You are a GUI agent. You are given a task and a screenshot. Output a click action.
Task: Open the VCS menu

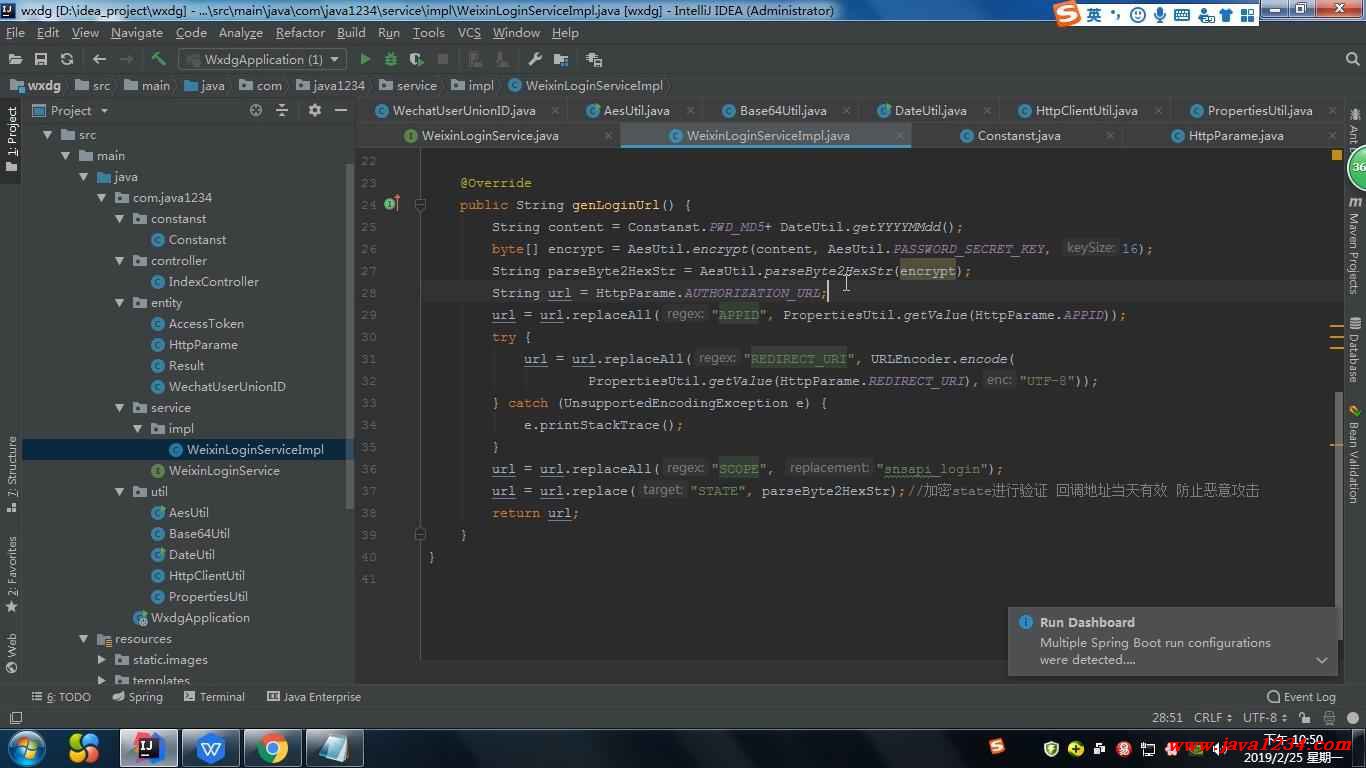[469, 33]
